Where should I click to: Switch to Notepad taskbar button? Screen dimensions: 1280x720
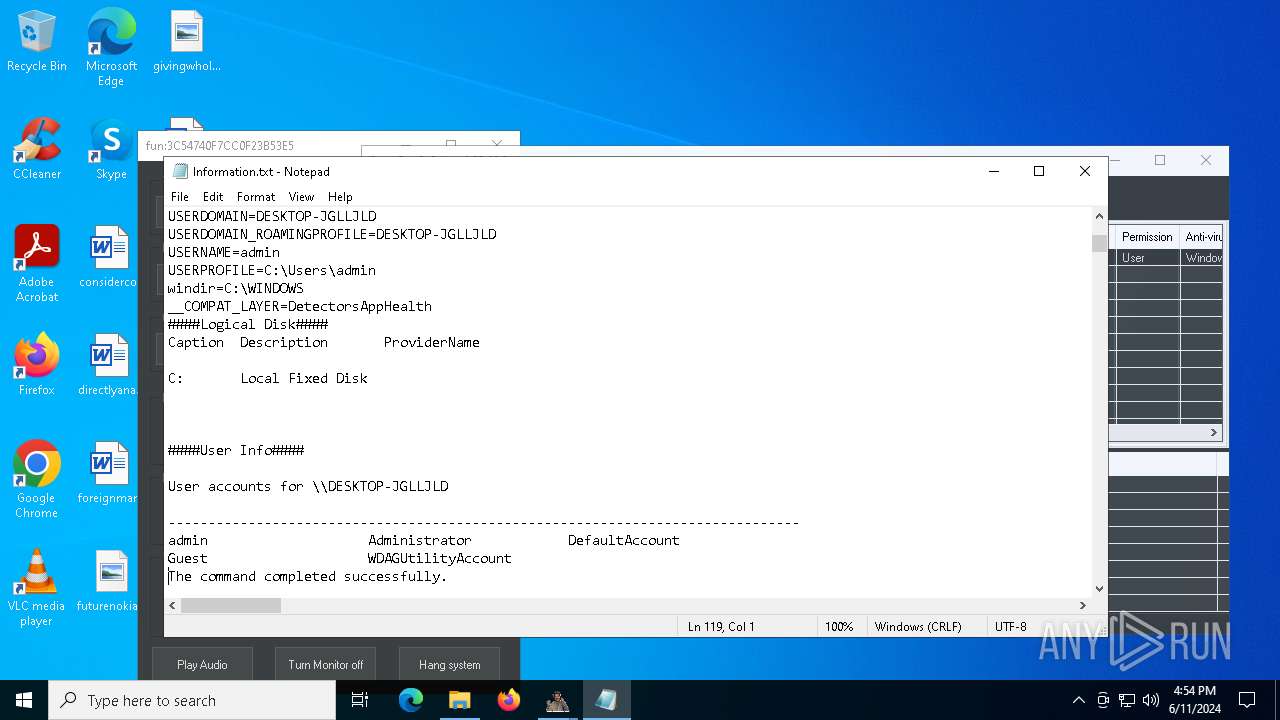(606, 700)
